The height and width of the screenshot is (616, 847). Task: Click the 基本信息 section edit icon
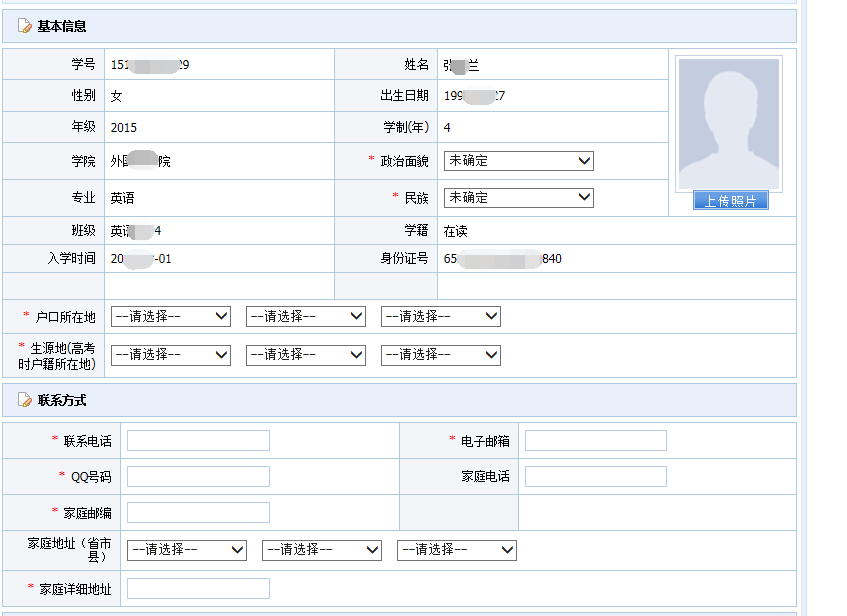click(x=25, y=26)
